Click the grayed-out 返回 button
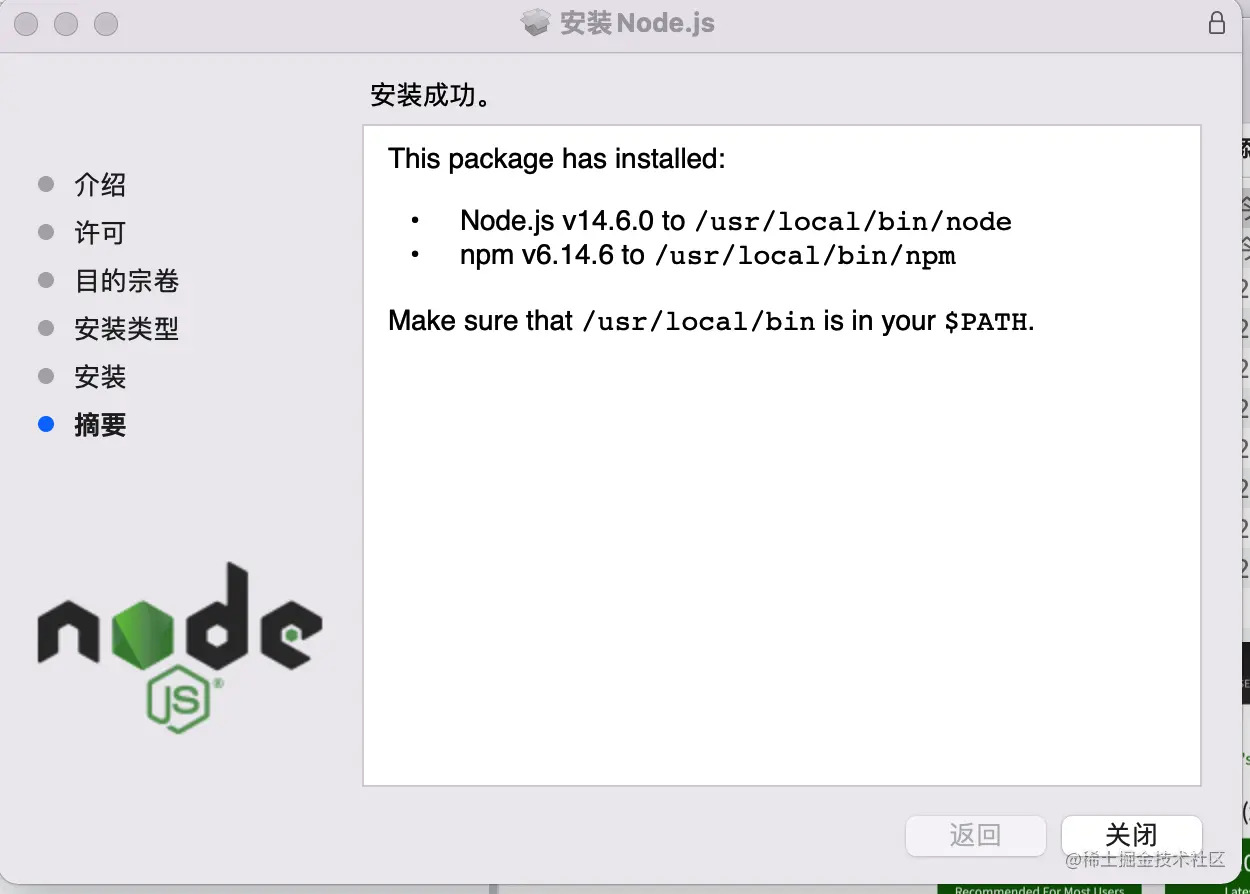Screen dimensions: 1250x894 [975, 835]
